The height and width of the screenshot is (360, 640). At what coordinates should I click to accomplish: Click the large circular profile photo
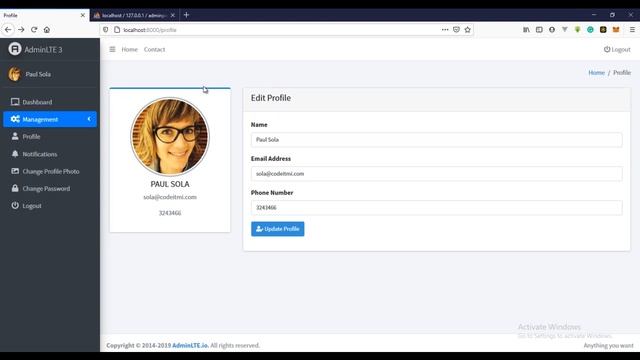point(170,136)
